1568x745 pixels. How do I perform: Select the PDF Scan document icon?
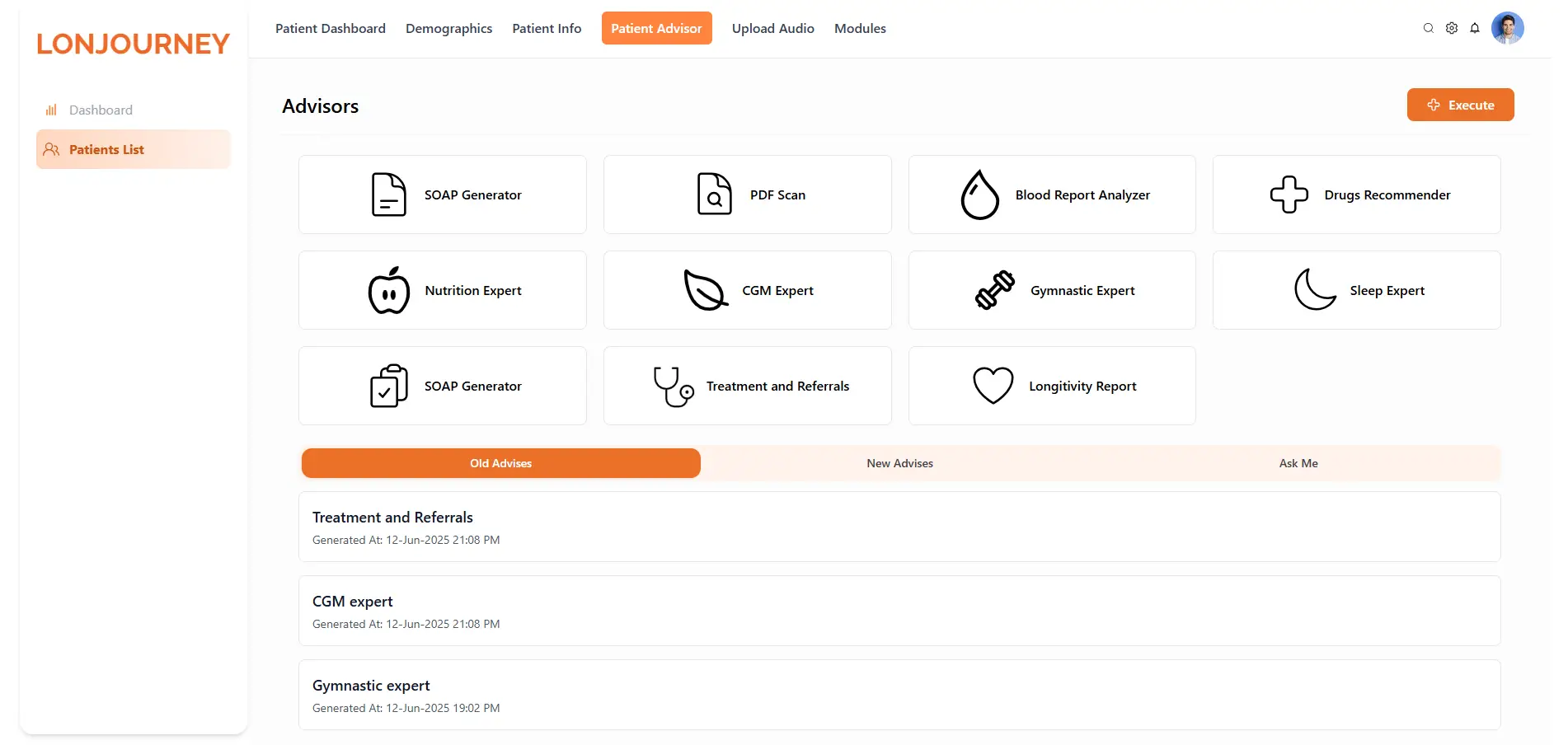pyautogui.click(x=715, y=194)
